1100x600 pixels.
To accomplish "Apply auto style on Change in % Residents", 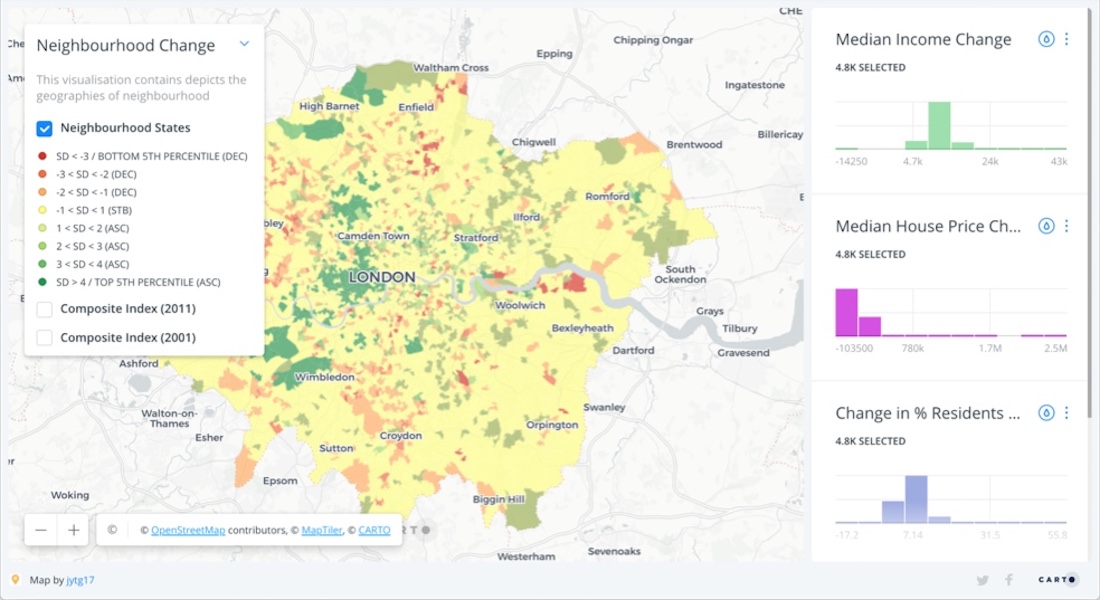I will click(1046, 413).
